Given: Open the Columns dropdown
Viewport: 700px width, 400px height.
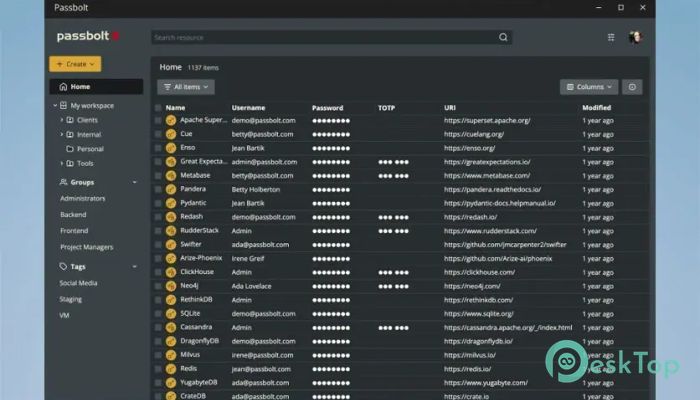Looking at the screenshot, I should 589,87.
